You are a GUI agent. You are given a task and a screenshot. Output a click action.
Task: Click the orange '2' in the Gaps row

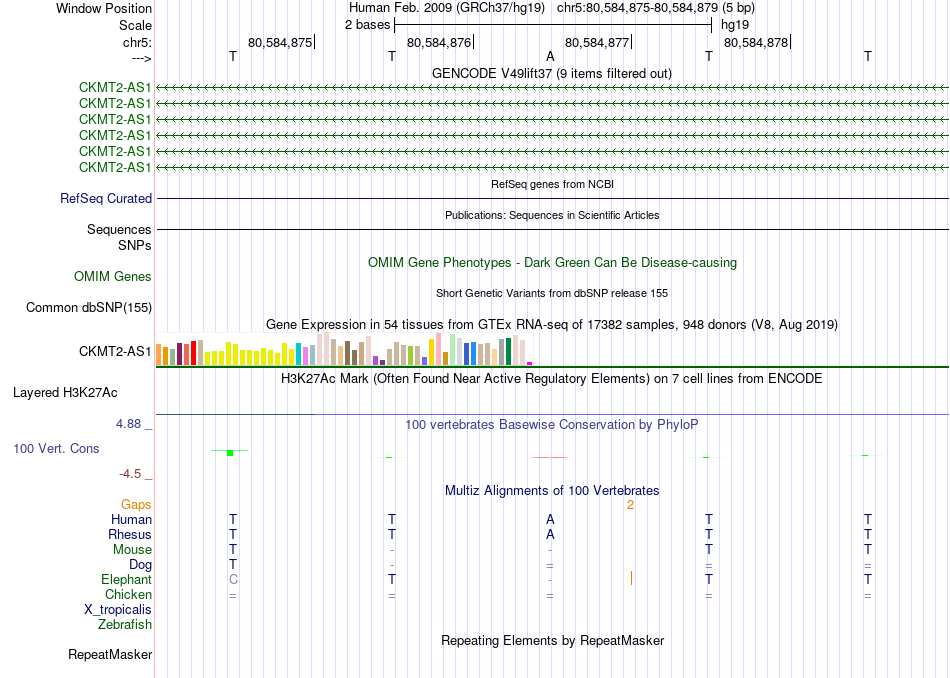630,505
